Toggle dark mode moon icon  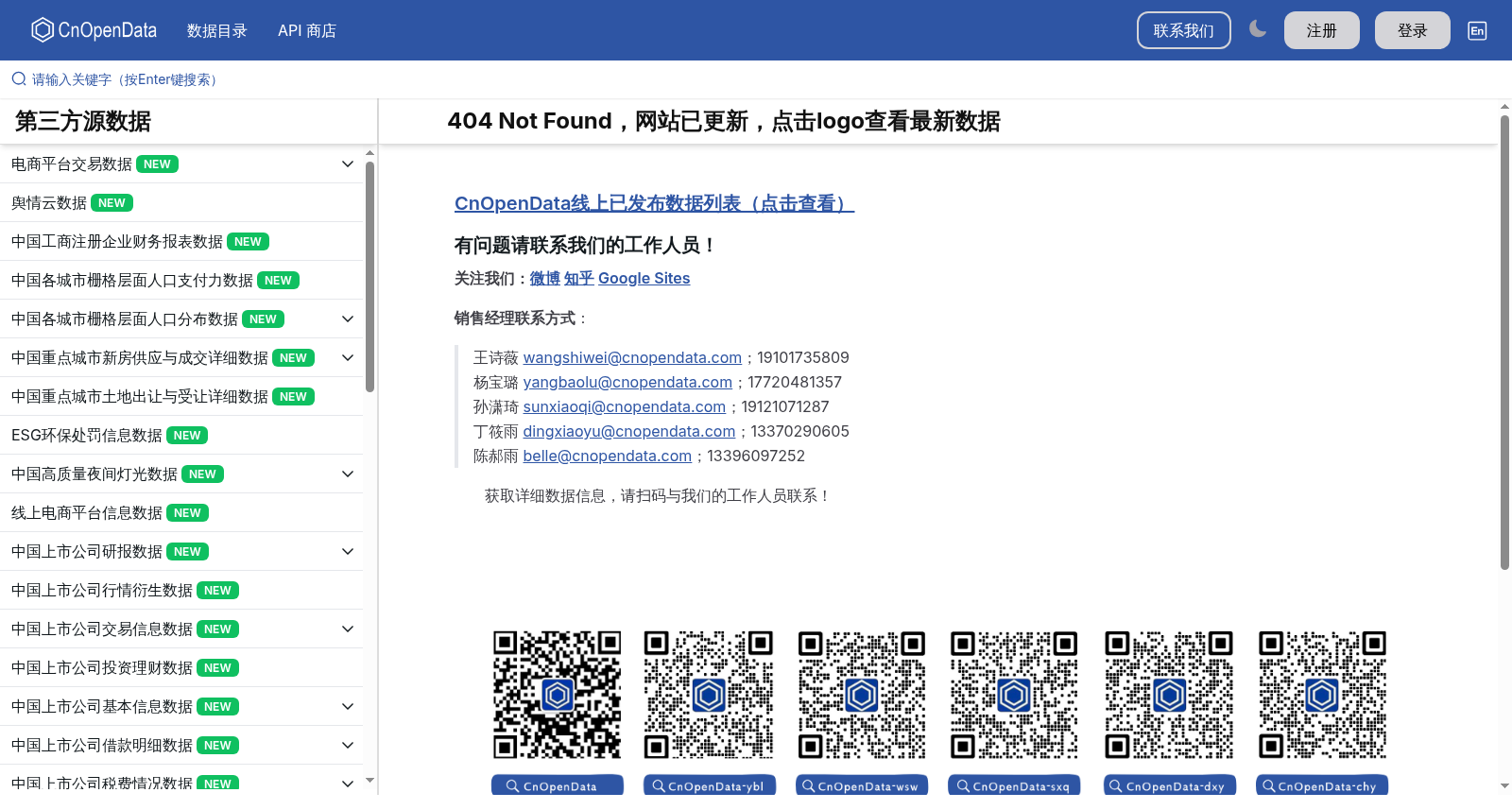point(1258,29)
